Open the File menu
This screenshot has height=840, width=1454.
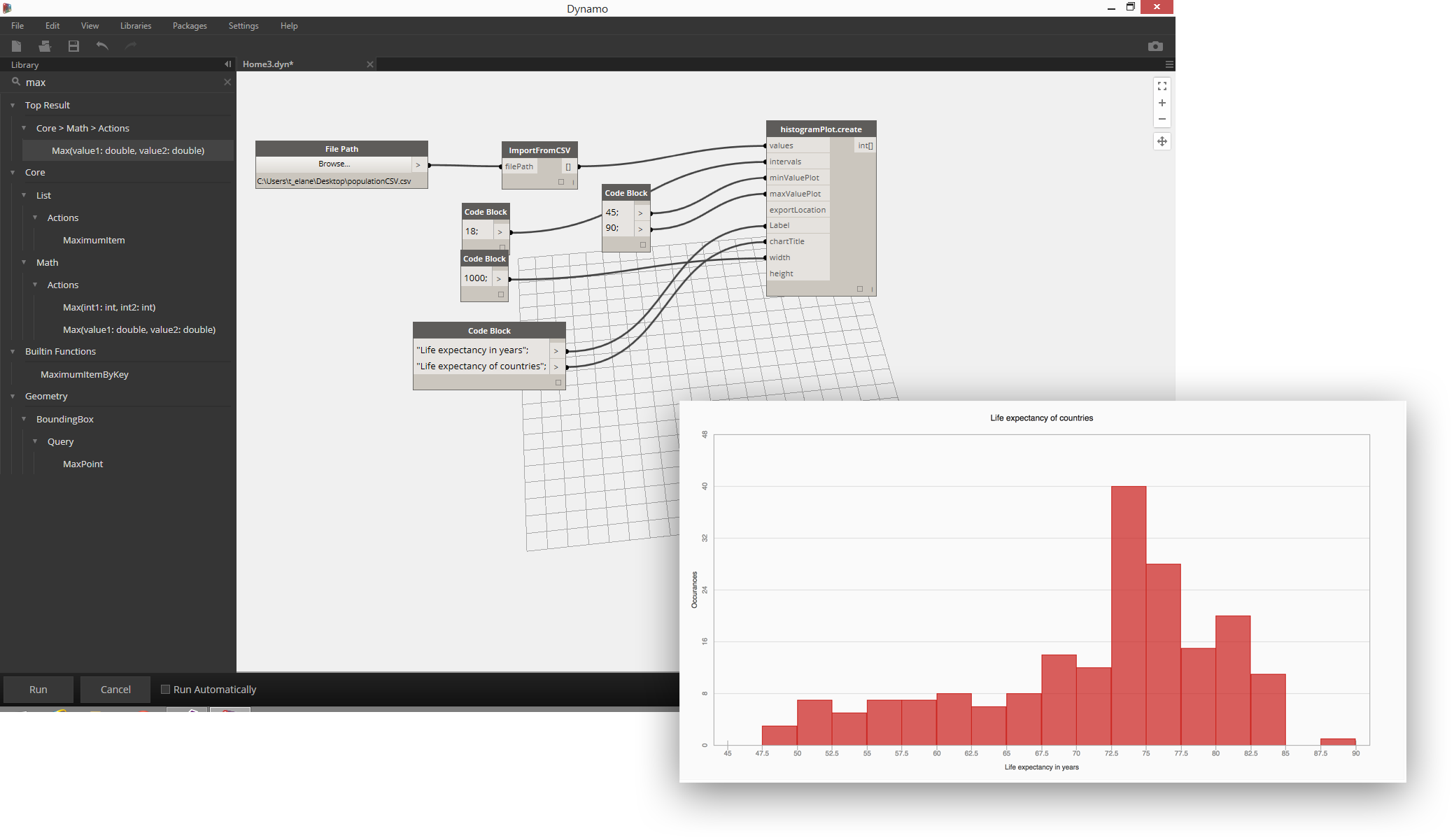[17, 26]
